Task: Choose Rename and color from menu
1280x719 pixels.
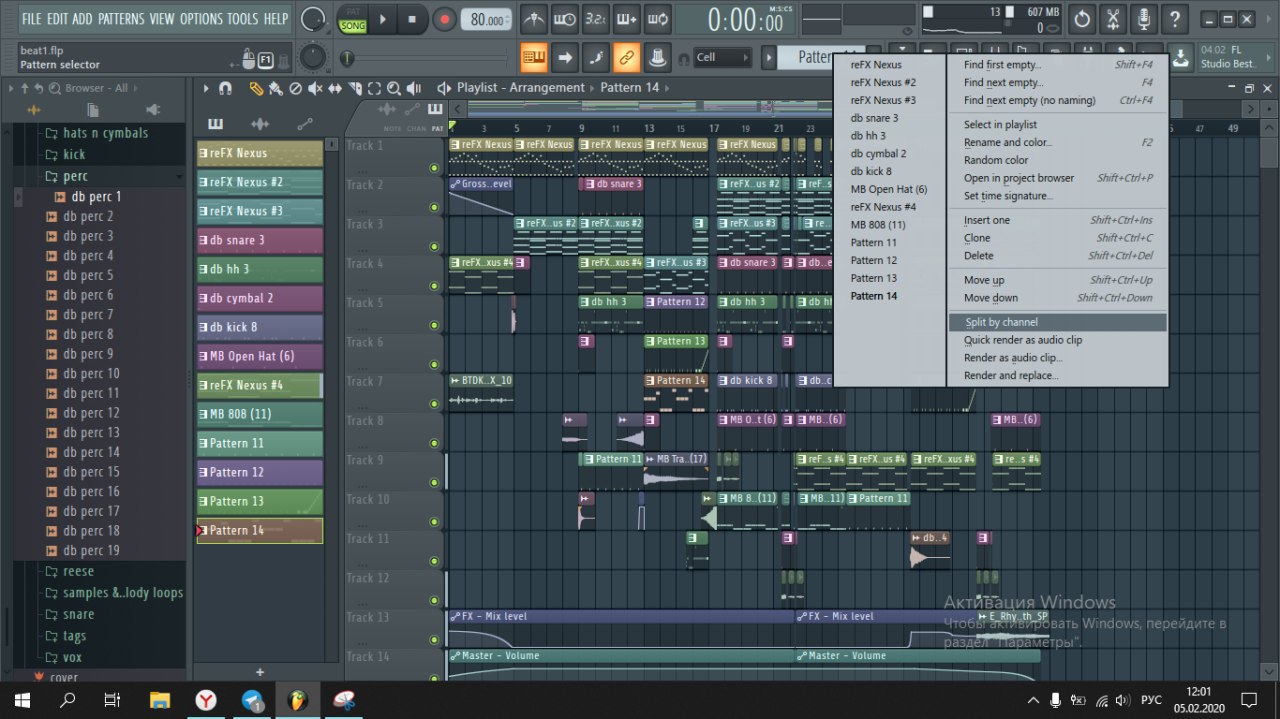Action: click(x=1057, y=142)
